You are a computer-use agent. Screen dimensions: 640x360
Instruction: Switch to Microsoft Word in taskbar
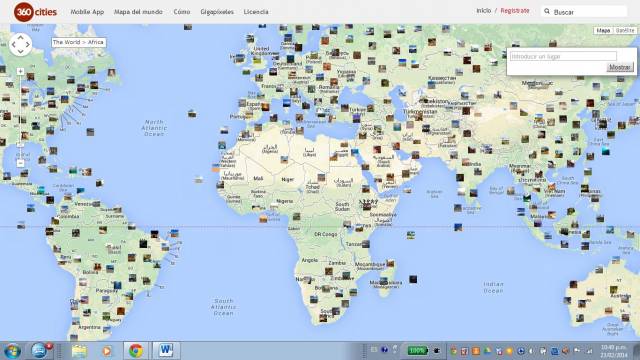pos(166,351)
